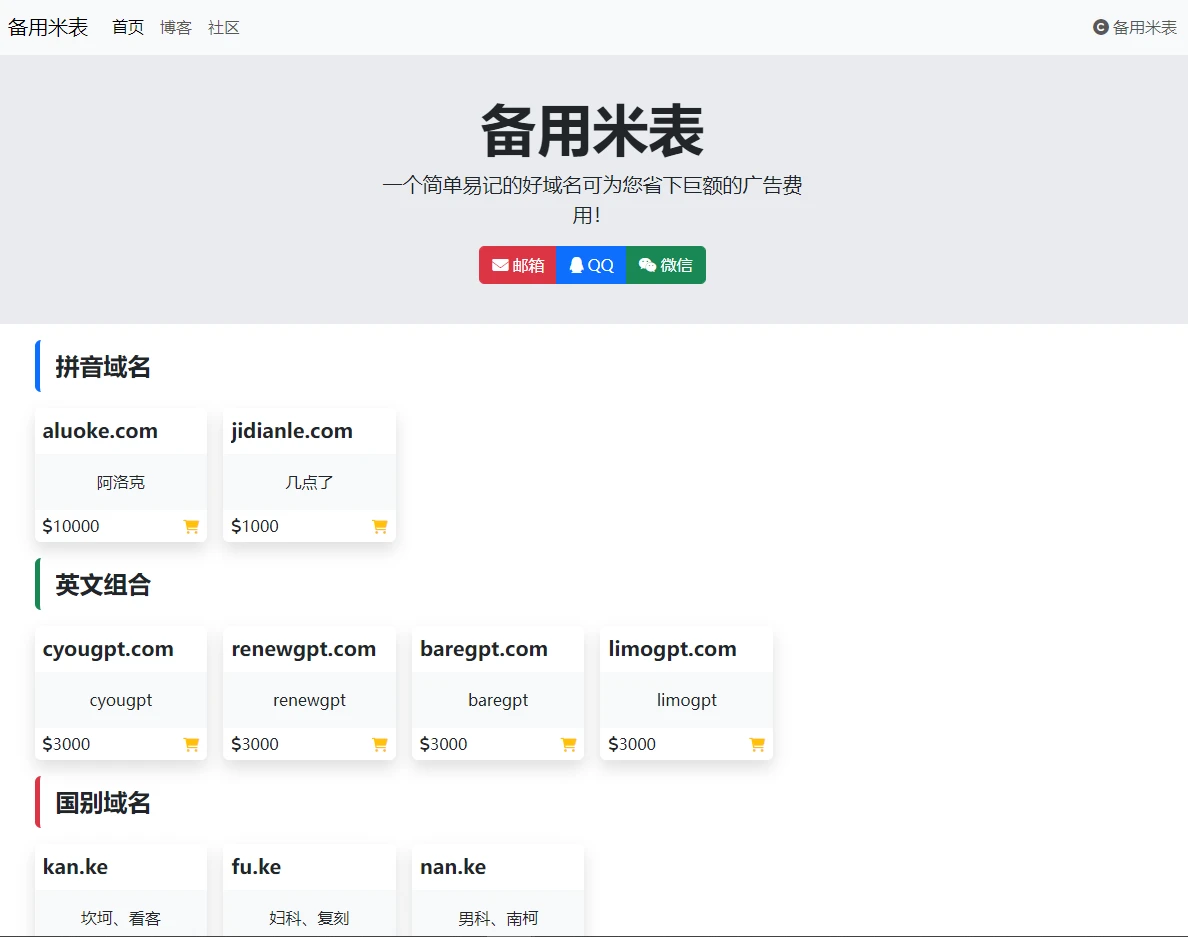Click the red 邮箱 email button
The width and height of the screenshot is (1188, 937).
[518, 265]
